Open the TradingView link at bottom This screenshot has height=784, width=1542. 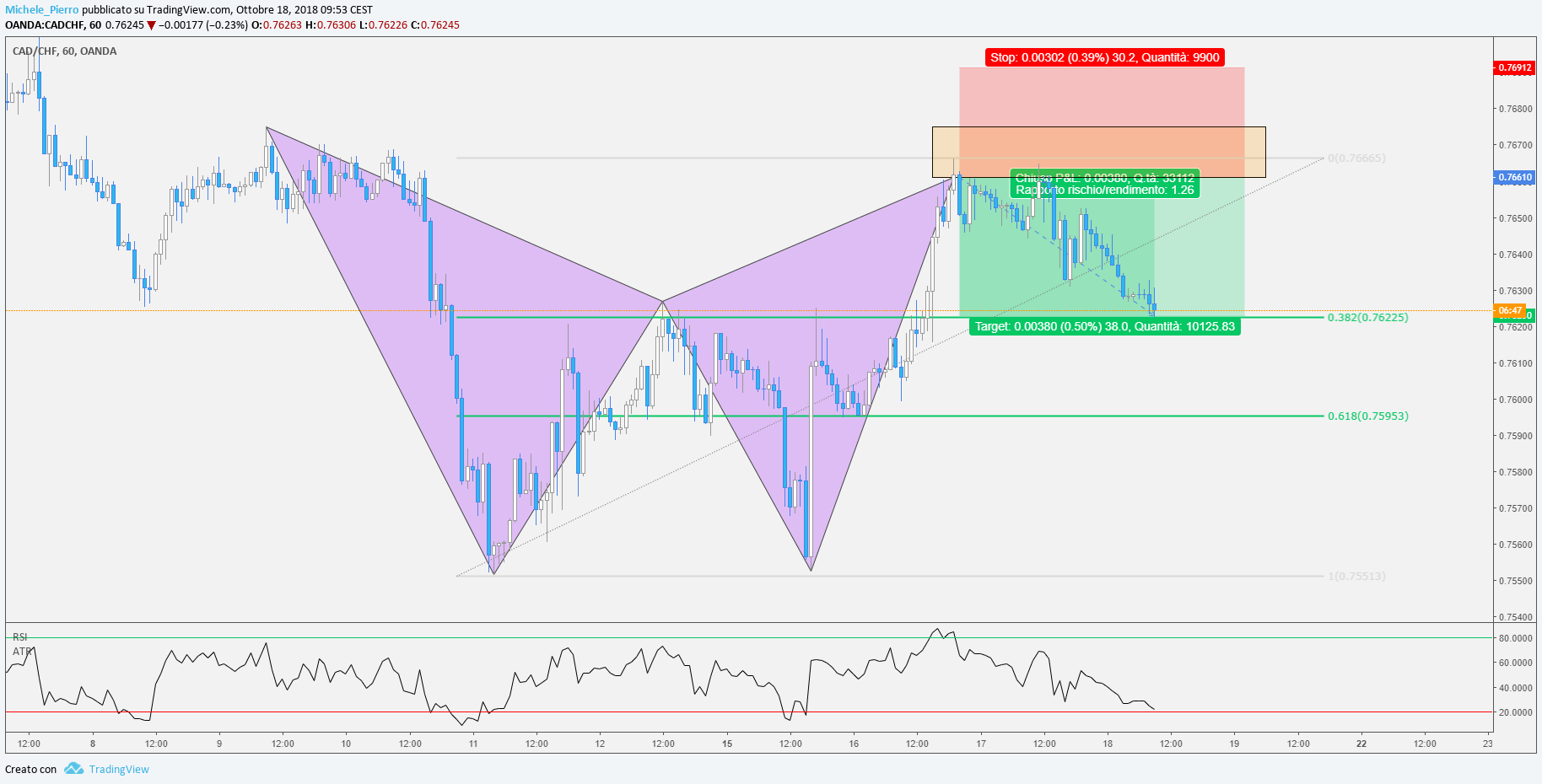coord(119,769)
